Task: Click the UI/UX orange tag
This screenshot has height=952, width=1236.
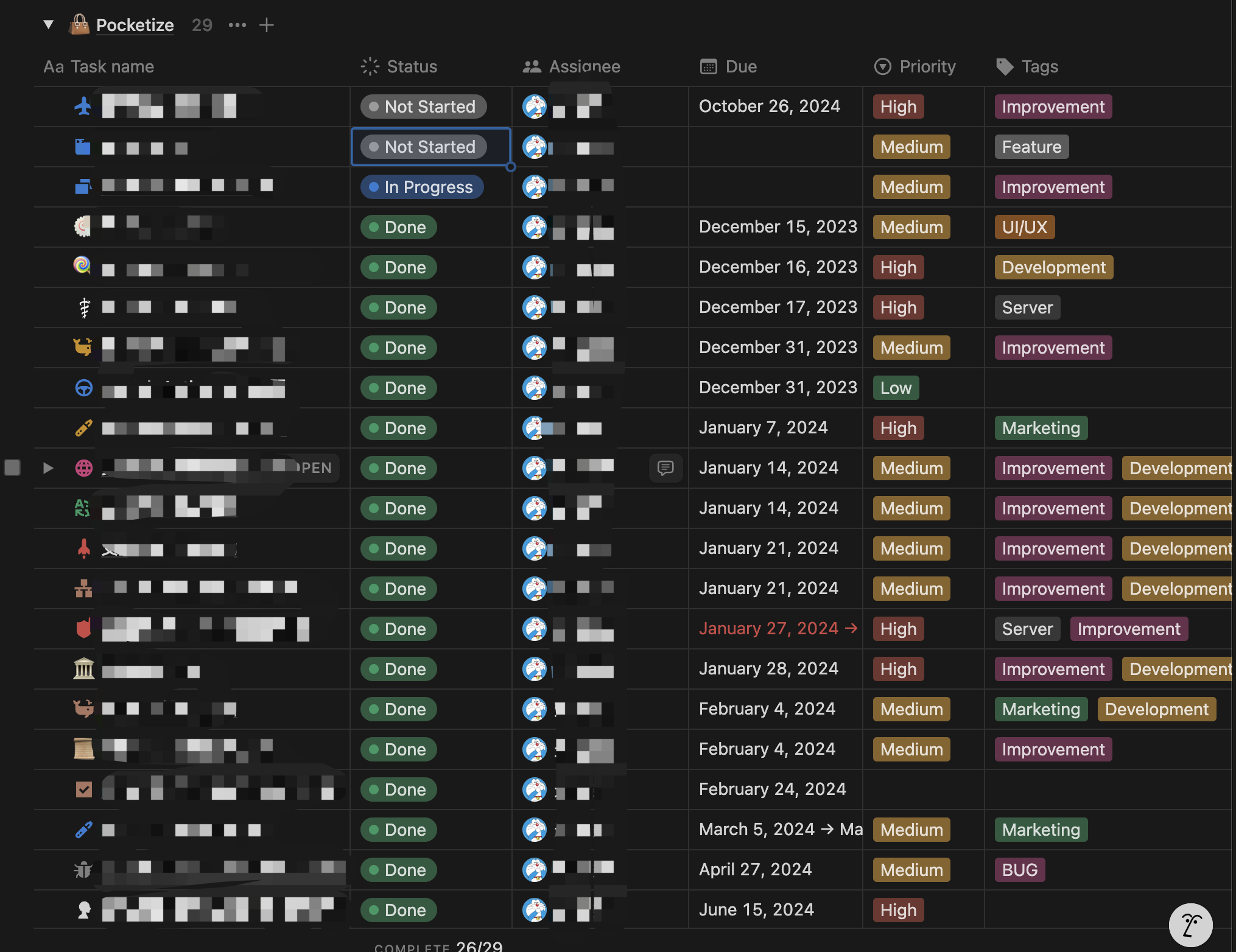Action: (1024, 227)
